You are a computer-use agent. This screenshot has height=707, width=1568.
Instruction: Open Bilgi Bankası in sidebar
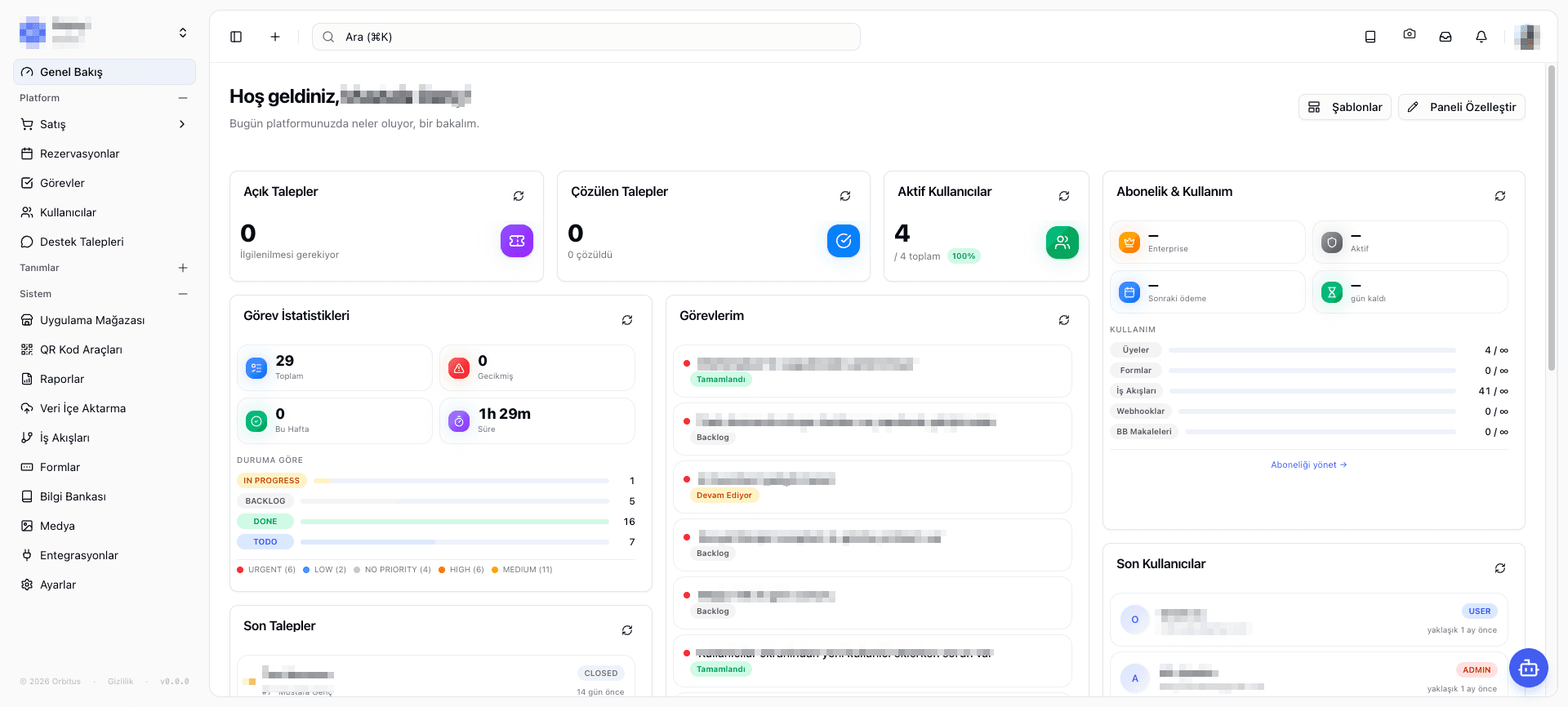point(105,496)
